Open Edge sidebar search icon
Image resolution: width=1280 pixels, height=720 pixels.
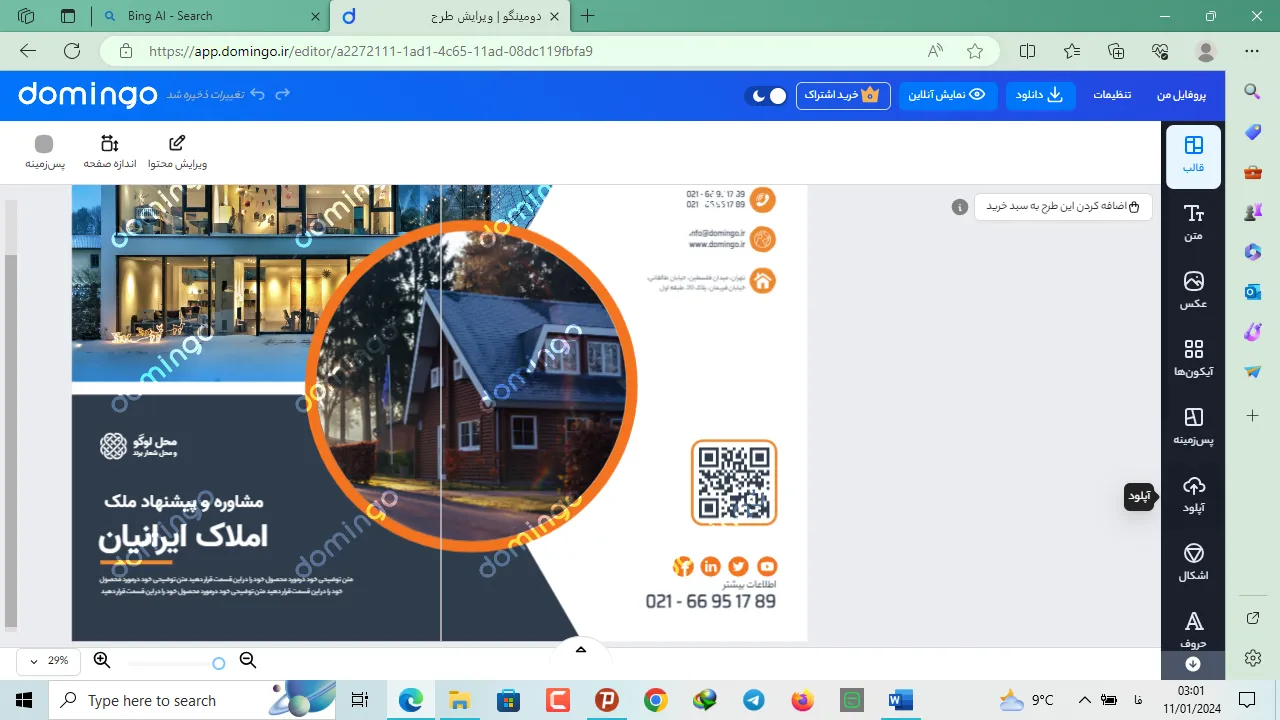pos(1252,91)
